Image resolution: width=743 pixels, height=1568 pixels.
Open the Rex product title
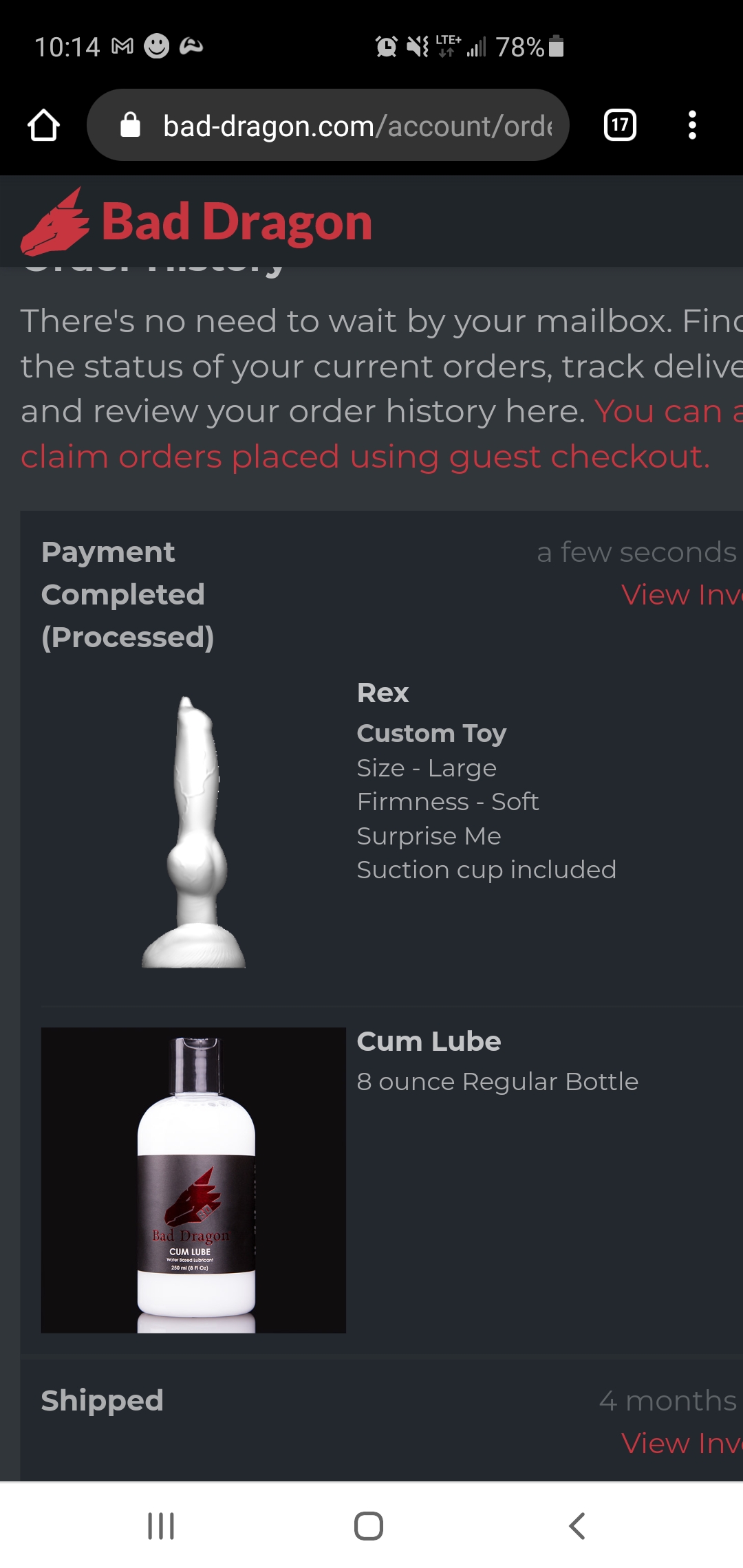[x=383, y=693]
